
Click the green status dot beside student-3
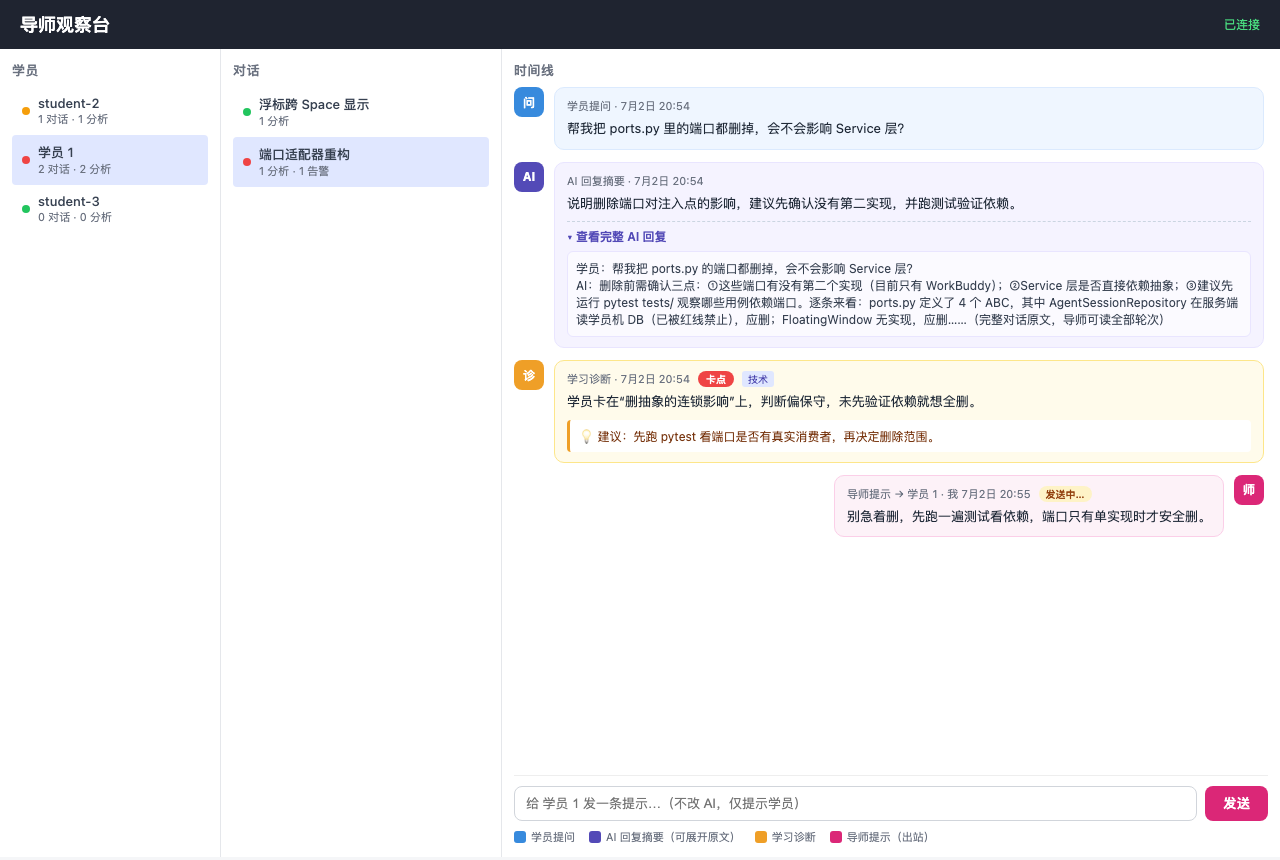point(26,209)
